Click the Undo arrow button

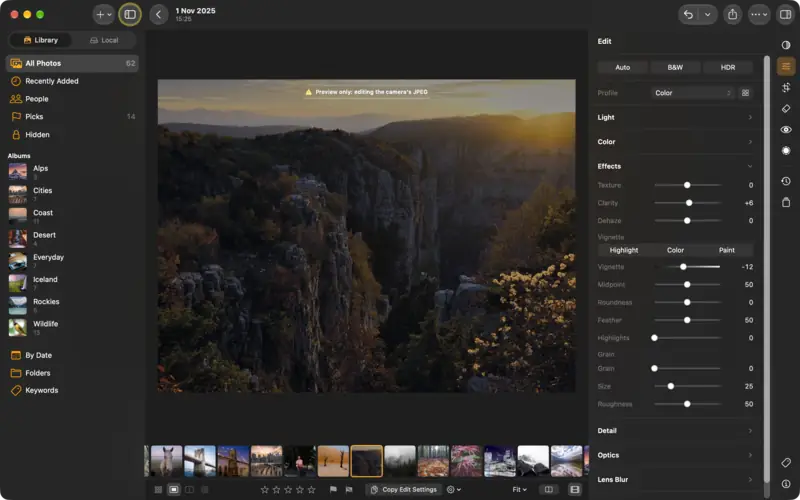click(x=688, y=14)
